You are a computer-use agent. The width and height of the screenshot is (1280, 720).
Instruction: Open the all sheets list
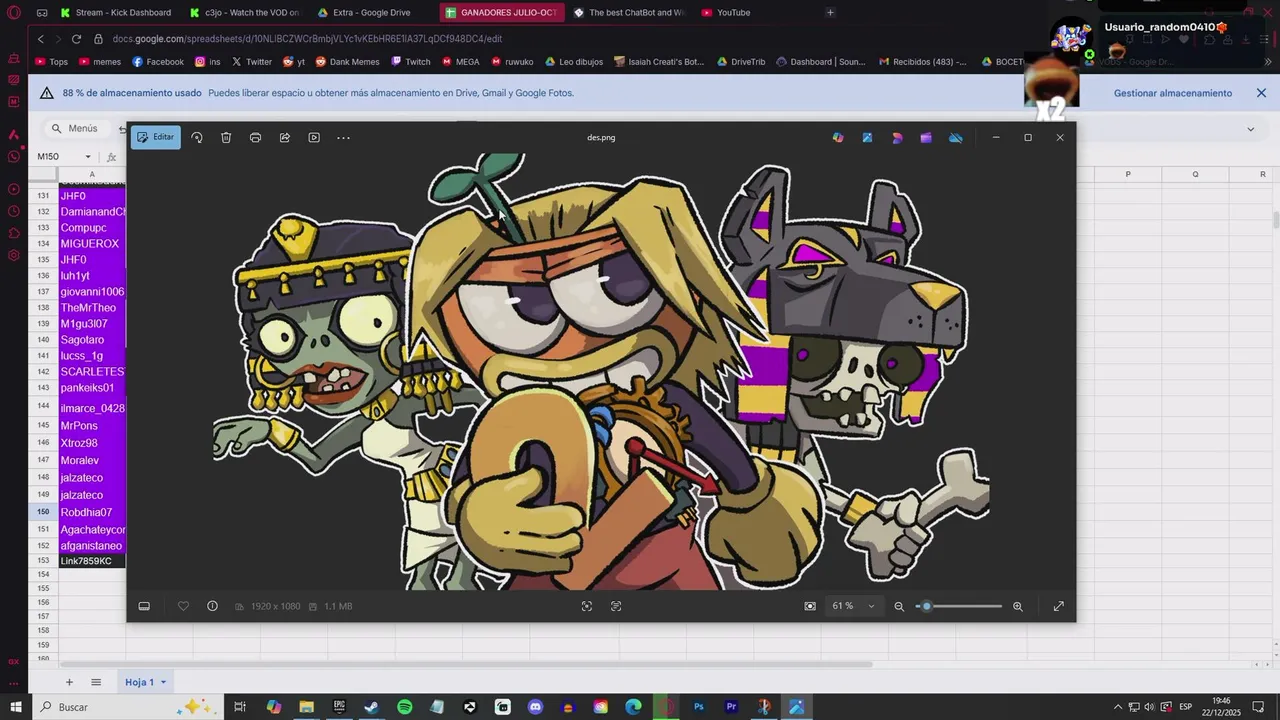pyautogui.click(x=96, y=682)
